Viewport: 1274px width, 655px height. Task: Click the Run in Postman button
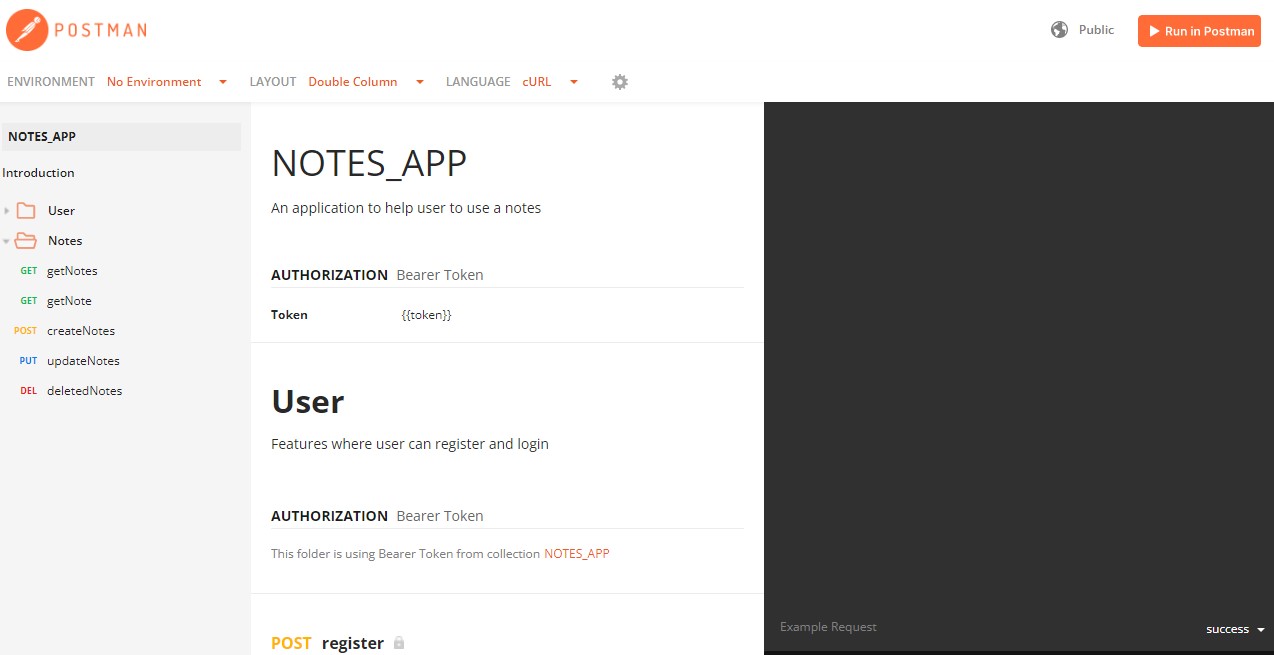(1199, 31)
